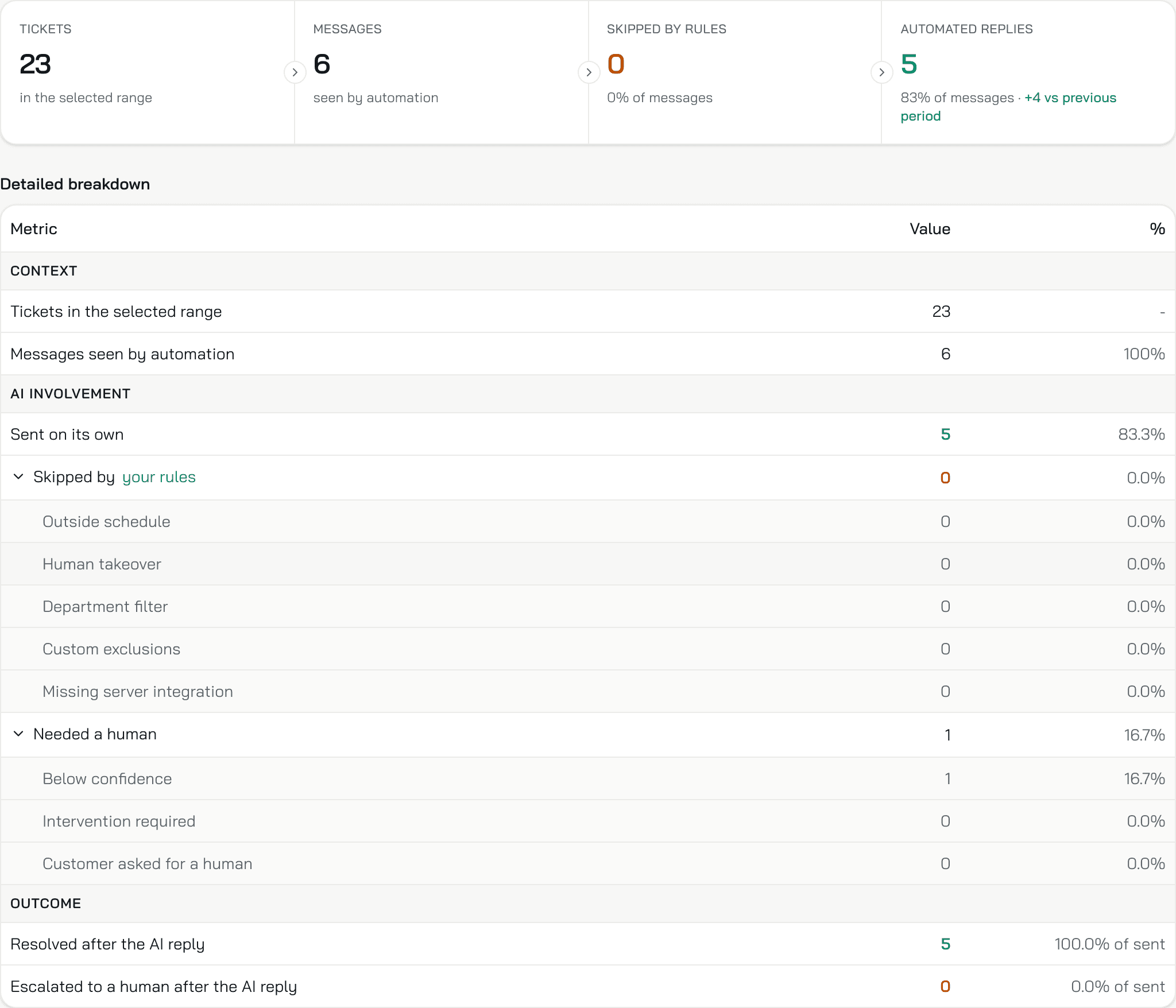
Task: Click the arrow between Messages and Skipped cards
Action: pyautogui.click(x=589, y=72)
